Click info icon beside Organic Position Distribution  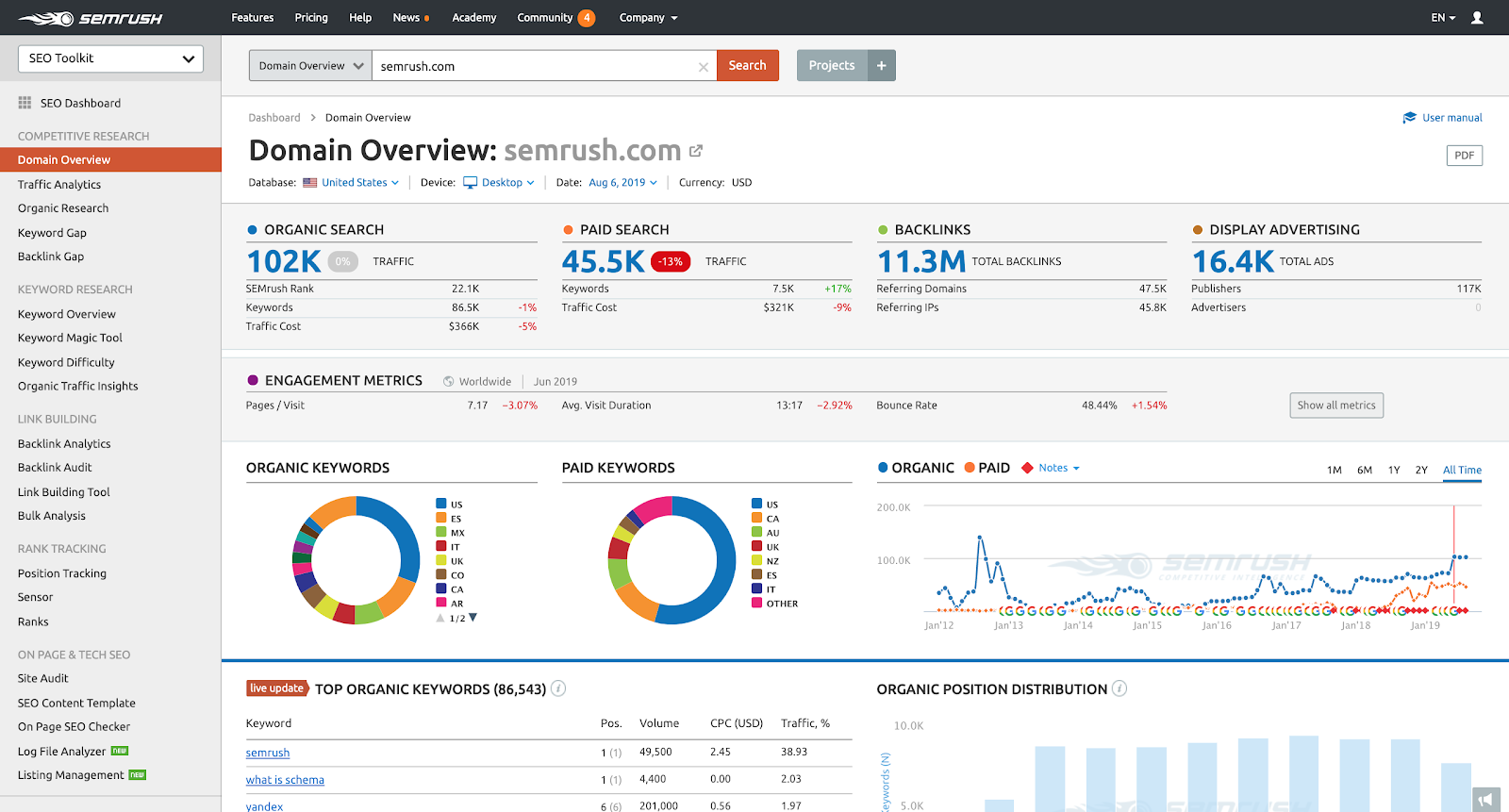click(1119, 688)
